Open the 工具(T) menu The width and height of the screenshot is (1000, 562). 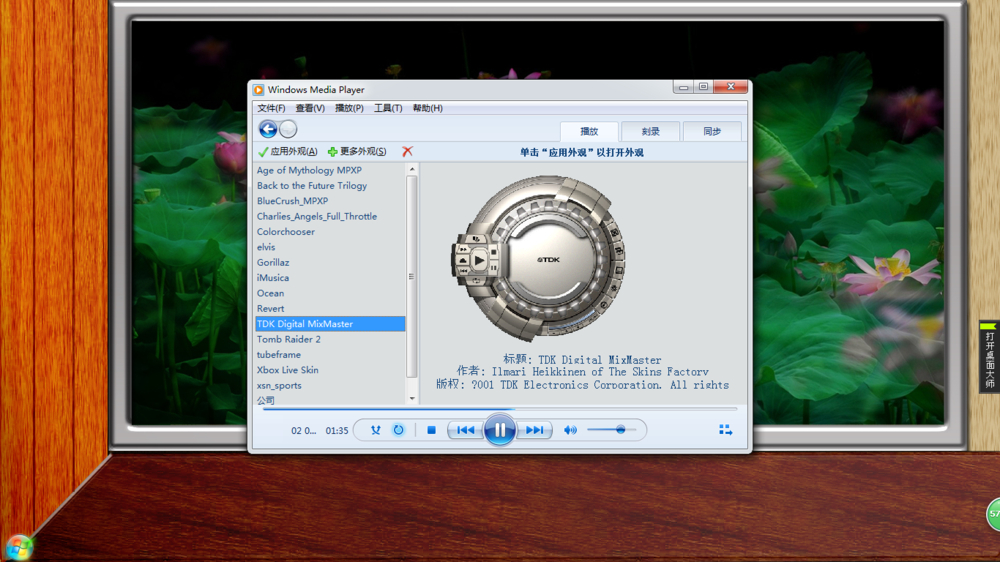coord(388,108)
